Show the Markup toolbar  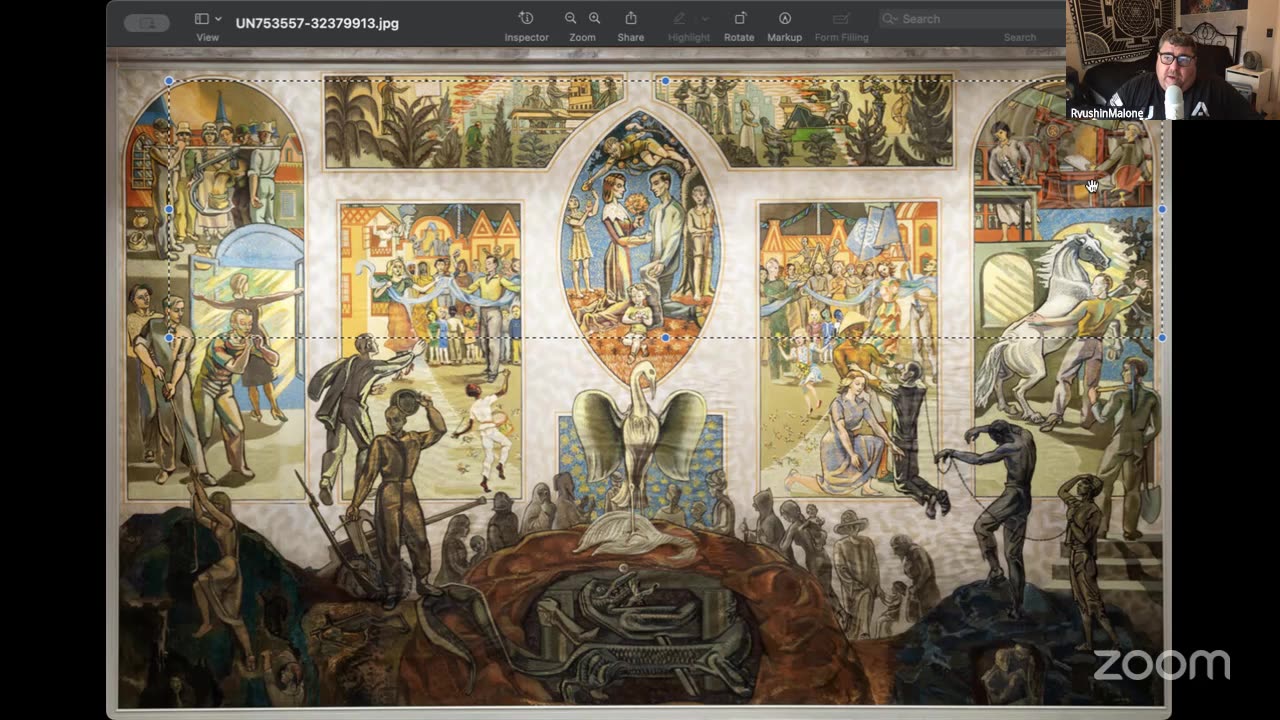click(785, 18)
